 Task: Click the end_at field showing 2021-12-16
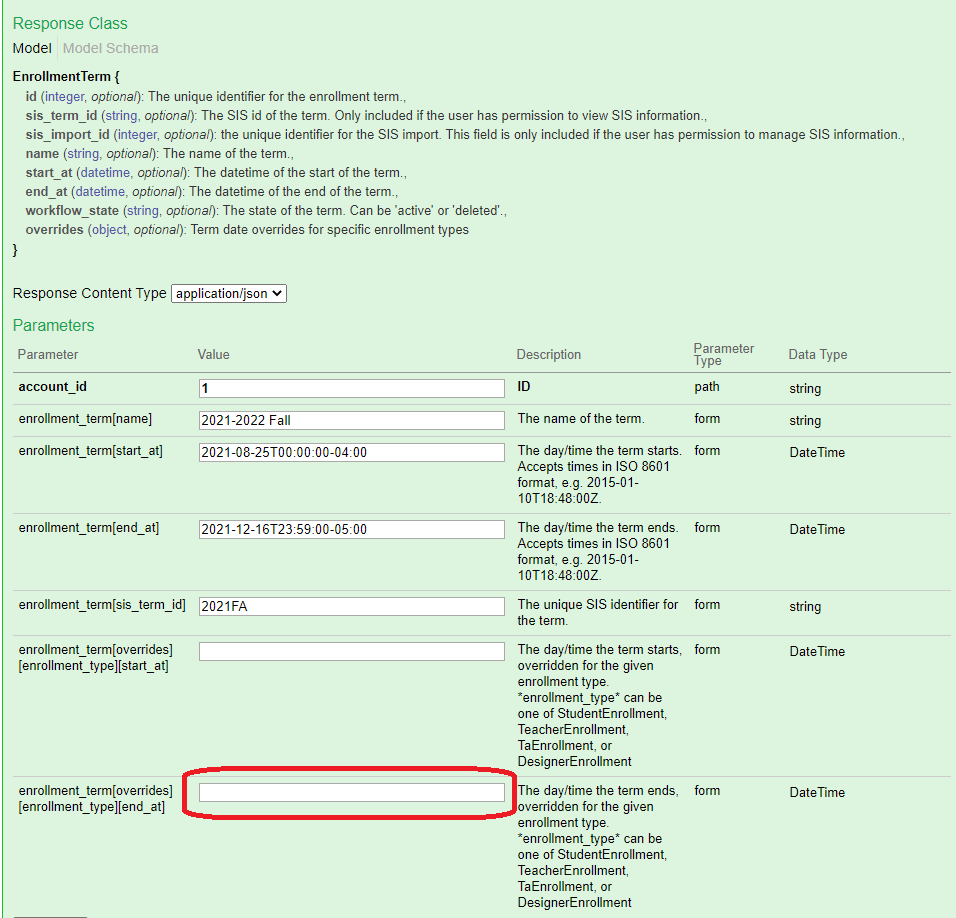click(x=348, y=529)
